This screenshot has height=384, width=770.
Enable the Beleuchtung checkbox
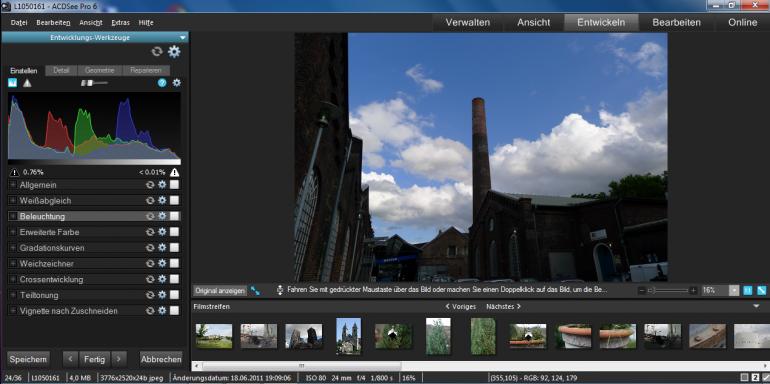click(x=174, y=217)
